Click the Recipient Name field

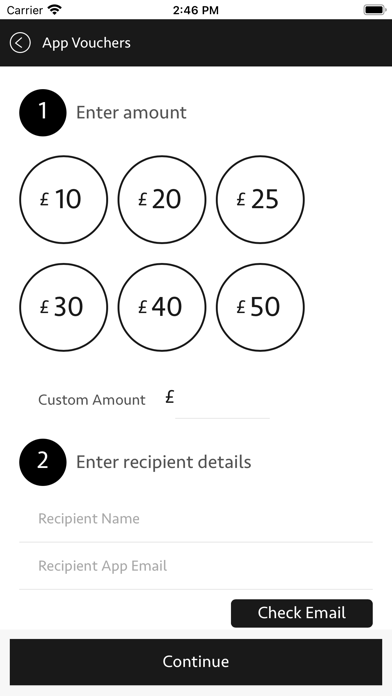pyautogui.click(x=196, y=518)
